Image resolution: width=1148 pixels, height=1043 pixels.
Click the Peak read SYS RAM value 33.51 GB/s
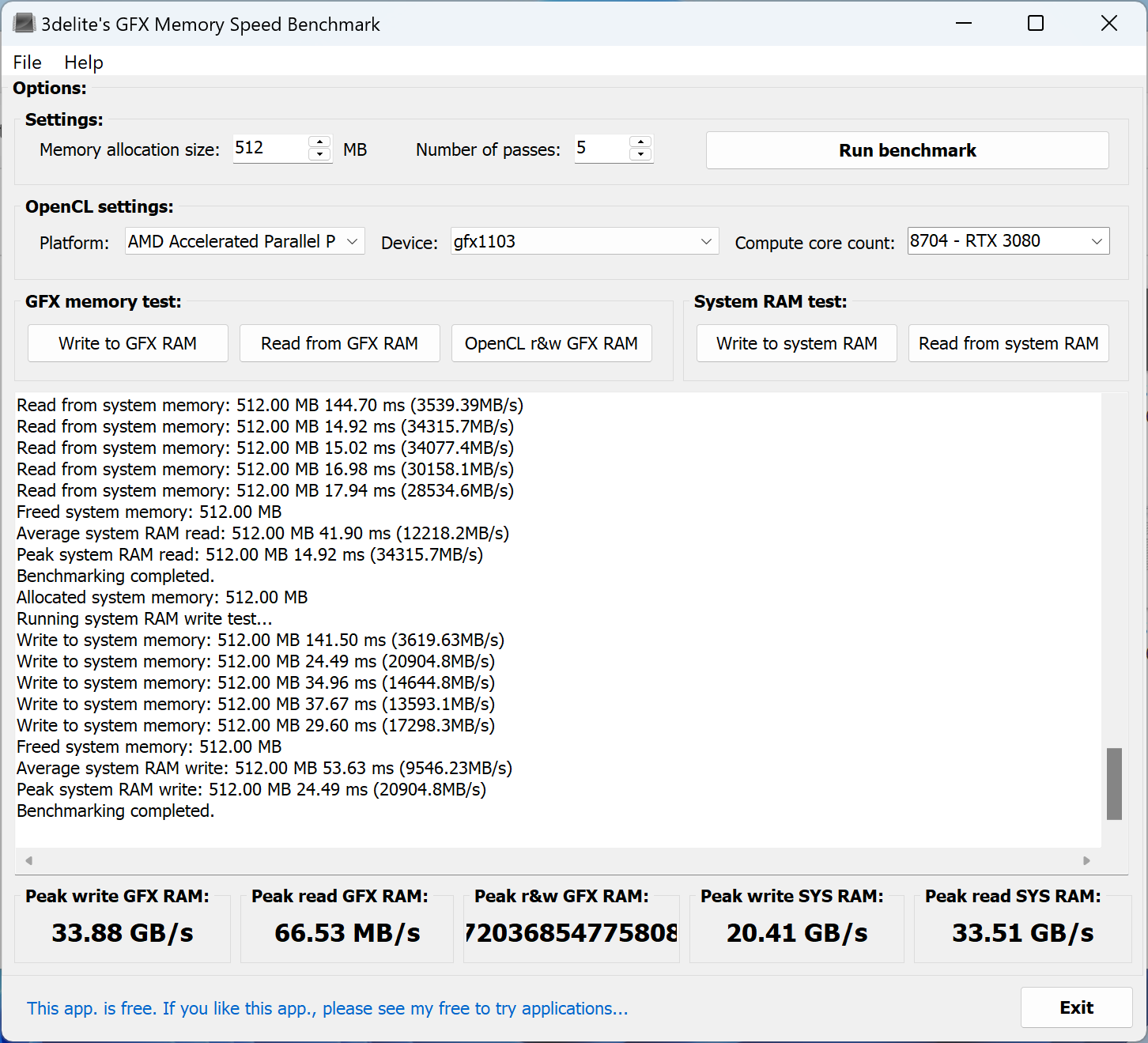point(1023,933)
